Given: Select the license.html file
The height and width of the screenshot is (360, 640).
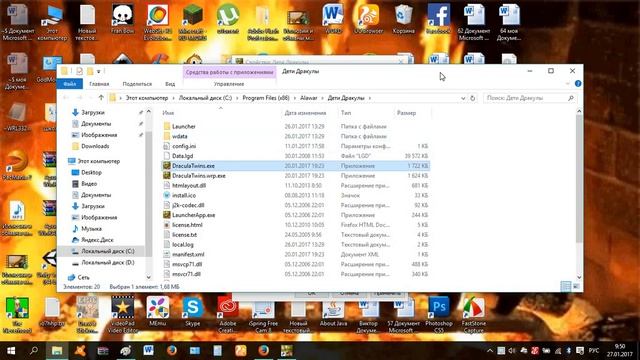Looking at the screenshot, I should click(x=187, y=225).
